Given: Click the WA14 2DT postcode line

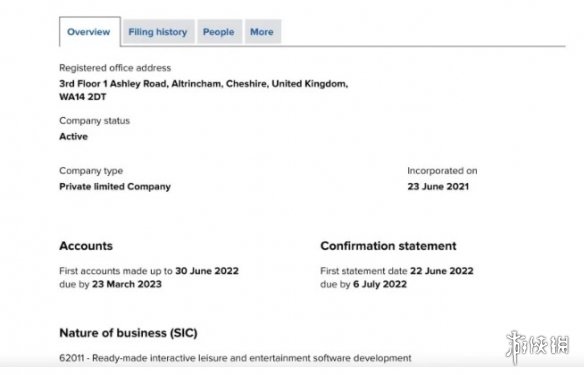Looking at the screenshot, I should tap(83, 97).
